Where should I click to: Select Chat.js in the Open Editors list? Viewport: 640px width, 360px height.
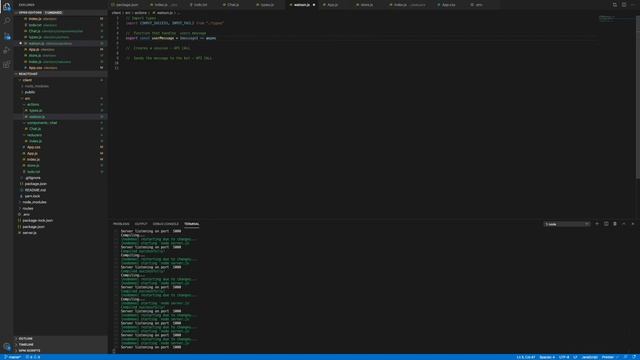(x=60, y=31)
